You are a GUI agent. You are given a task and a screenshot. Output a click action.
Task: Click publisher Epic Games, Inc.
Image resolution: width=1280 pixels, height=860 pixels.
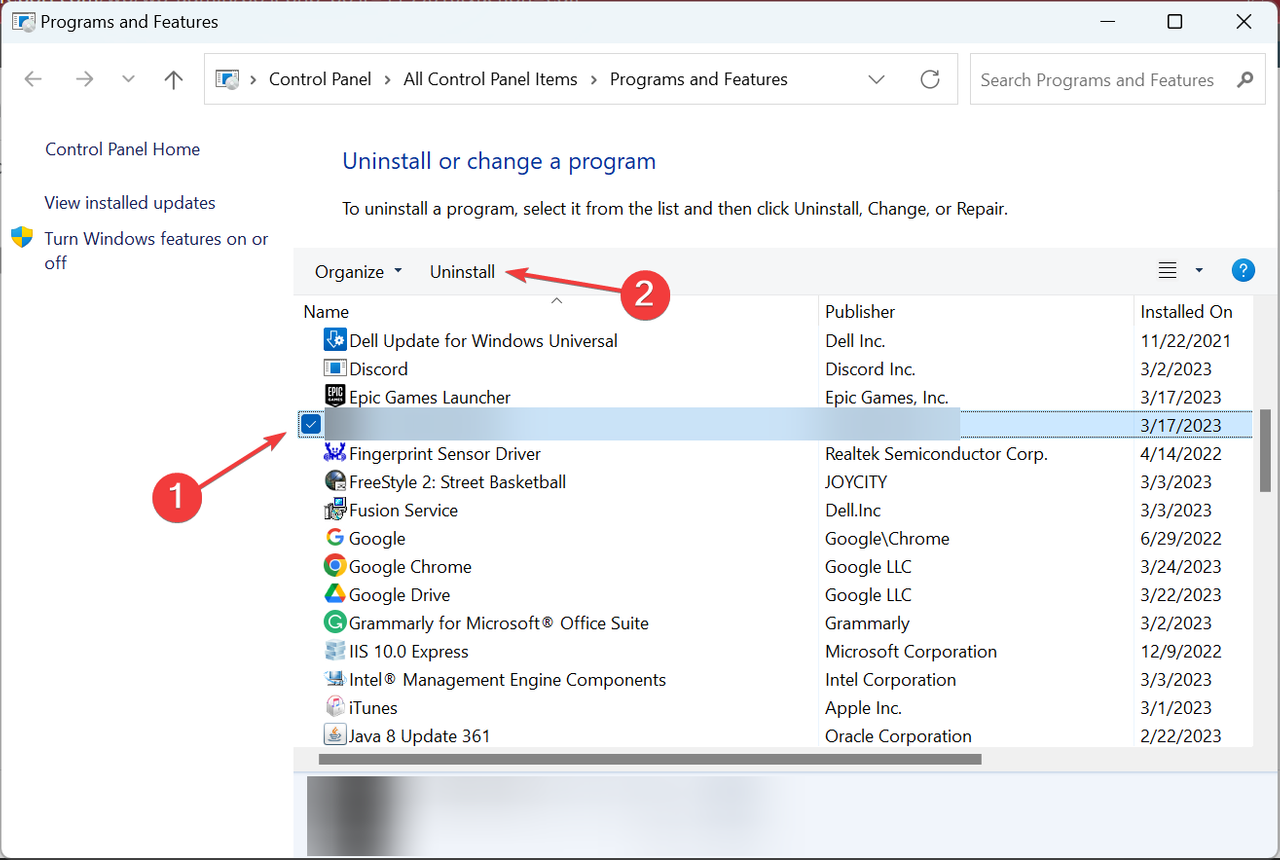point(887,397)
